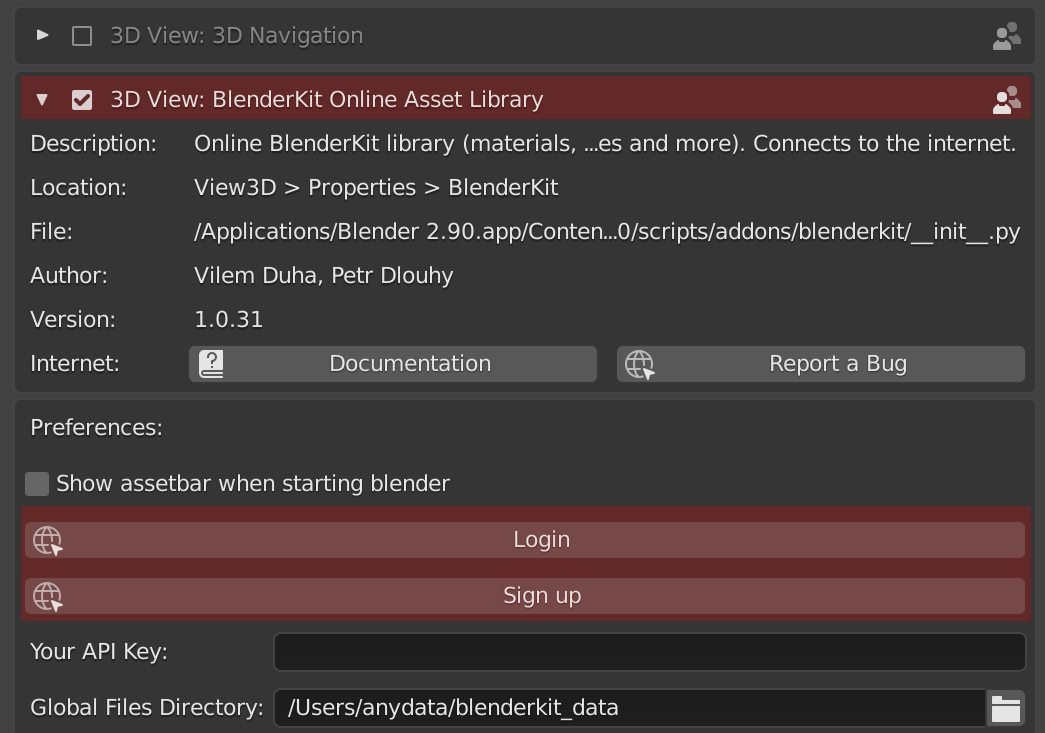Click the globe icon on Report a Bug
The image size is (1045, 733).
tap(640, 364)
